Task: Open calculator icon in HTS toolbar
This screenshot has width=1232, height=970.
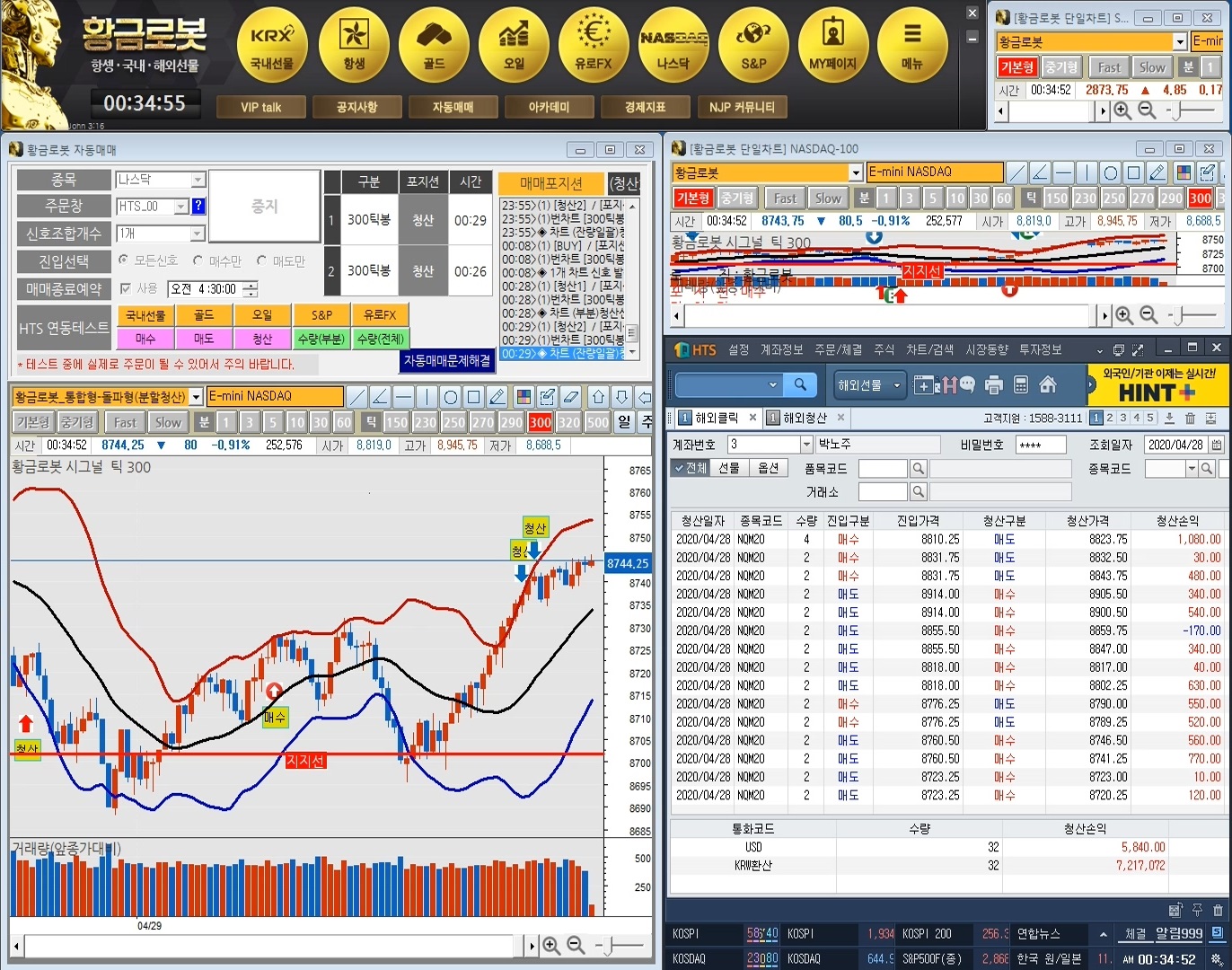Action: tap(1020, 385)
